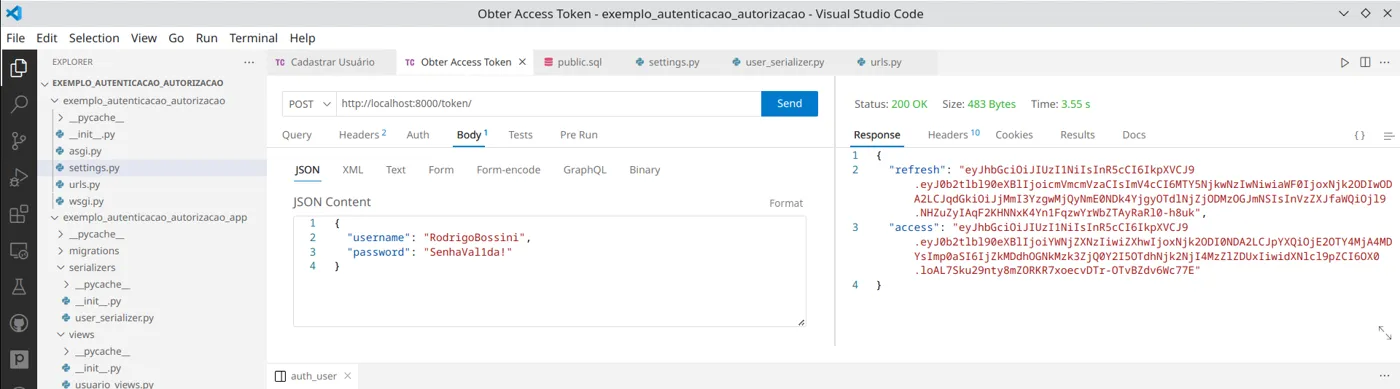Open the Go menu

[176, 38]
